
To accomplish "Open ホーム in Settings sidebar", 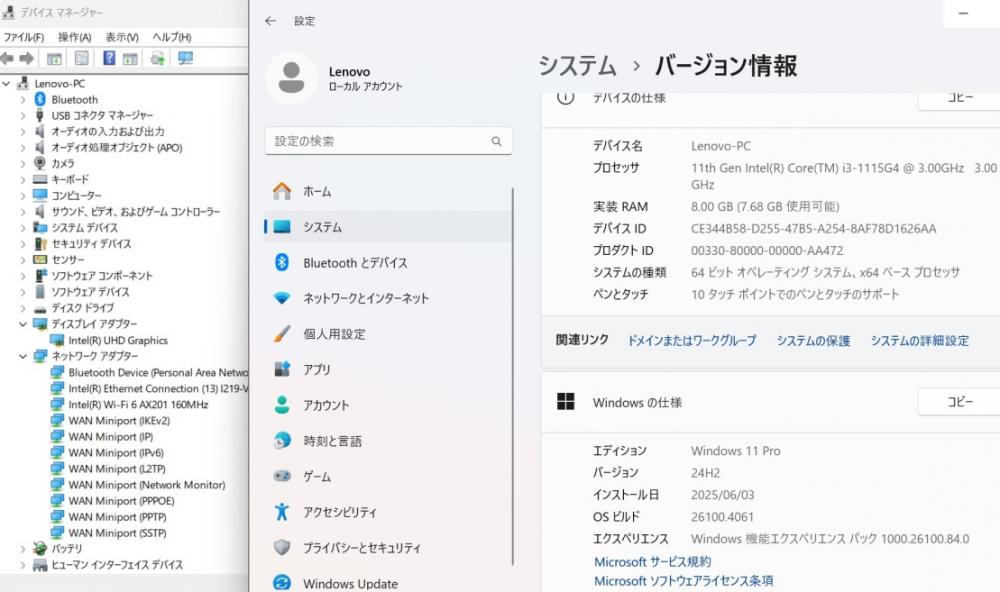I will [388, 191].
